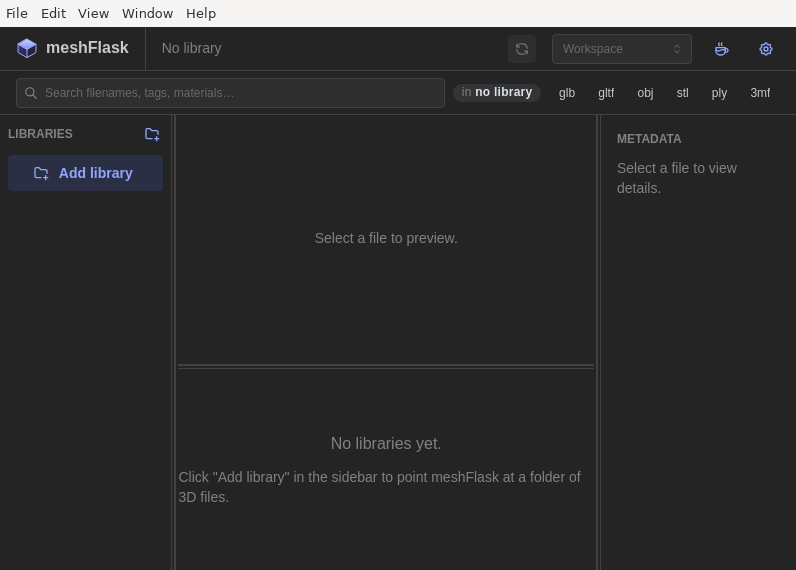This screenshot has width=796, height=570.
Task: Open the Help menu
Action: pyautogui.click(x=201, y=14)
